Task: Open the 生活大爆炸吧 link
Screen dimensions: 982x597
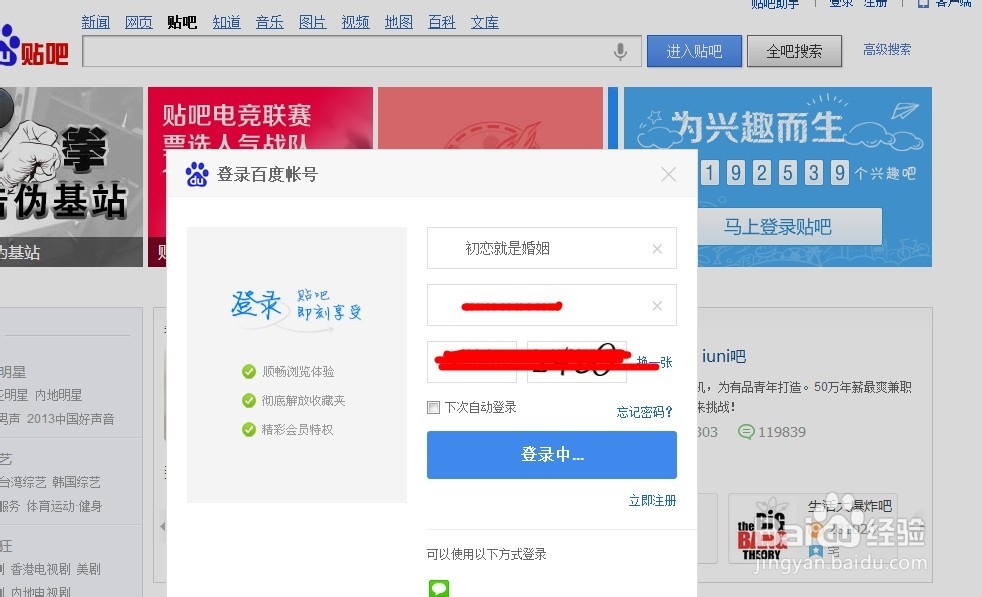Action: [x=850, y=506]
